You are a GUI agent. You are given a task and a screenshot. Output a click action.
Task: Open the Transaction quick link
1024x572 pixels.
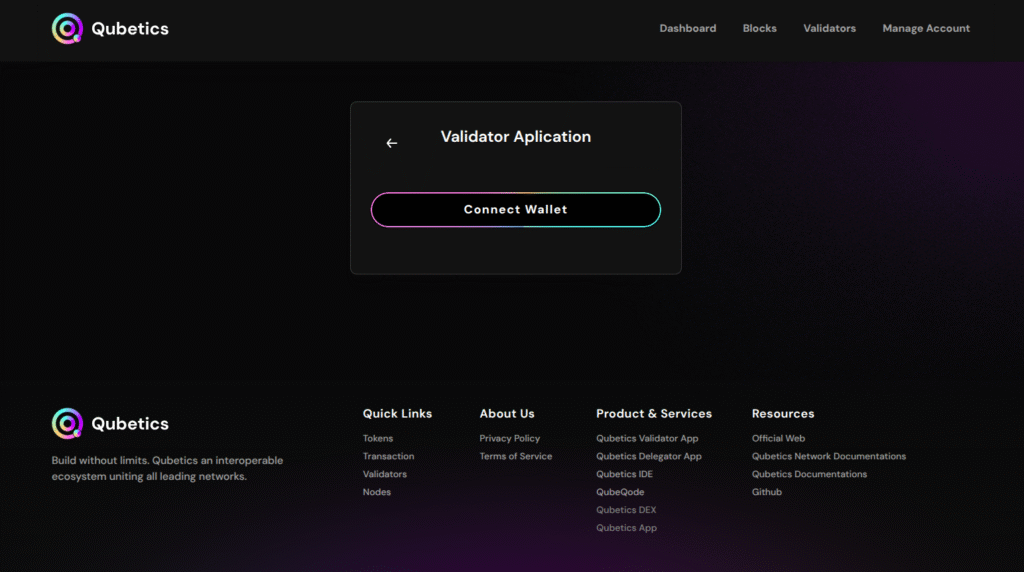point(389,456)
